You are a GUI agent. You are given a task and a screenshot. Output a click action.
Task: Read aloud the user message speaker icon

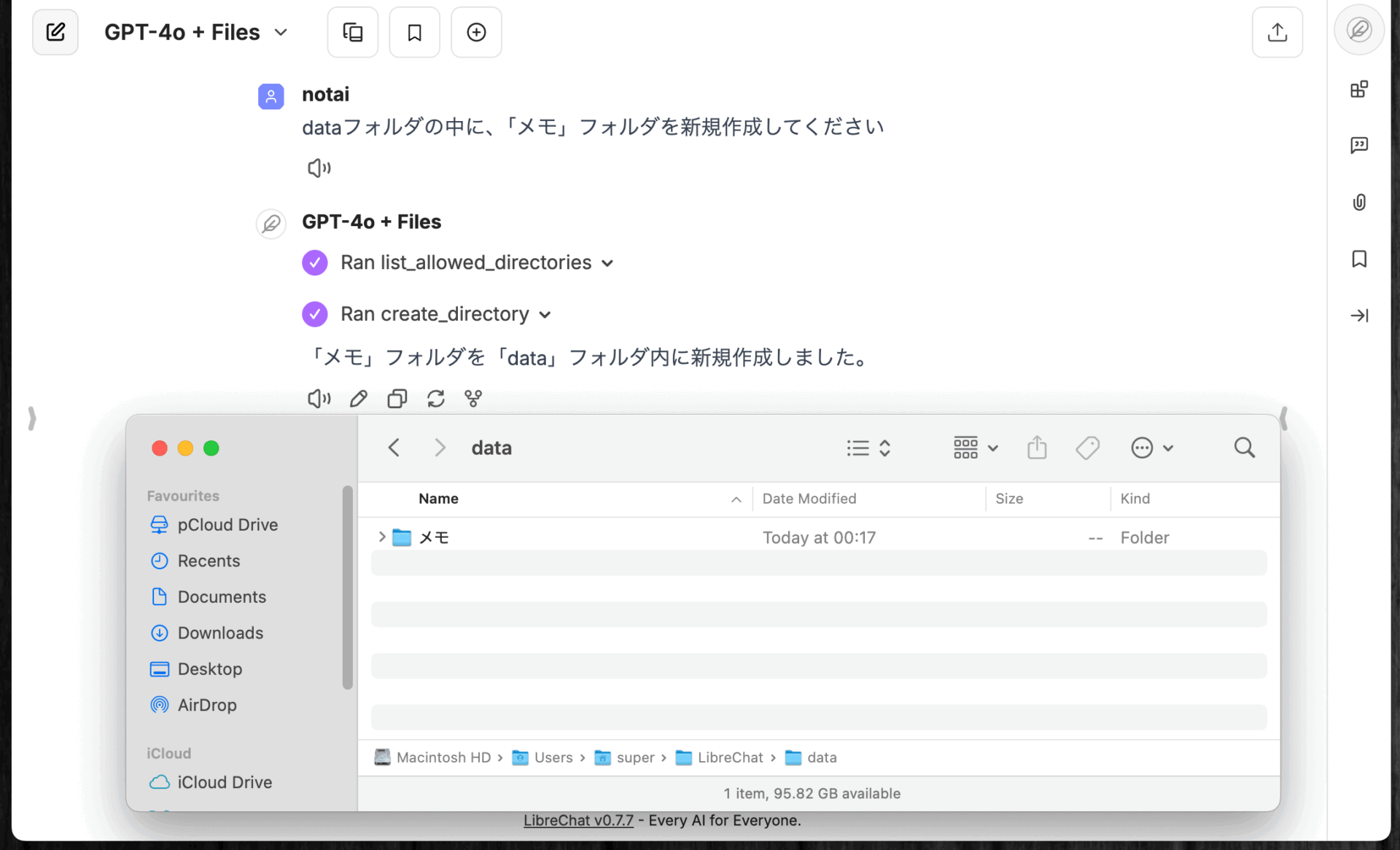319,168
